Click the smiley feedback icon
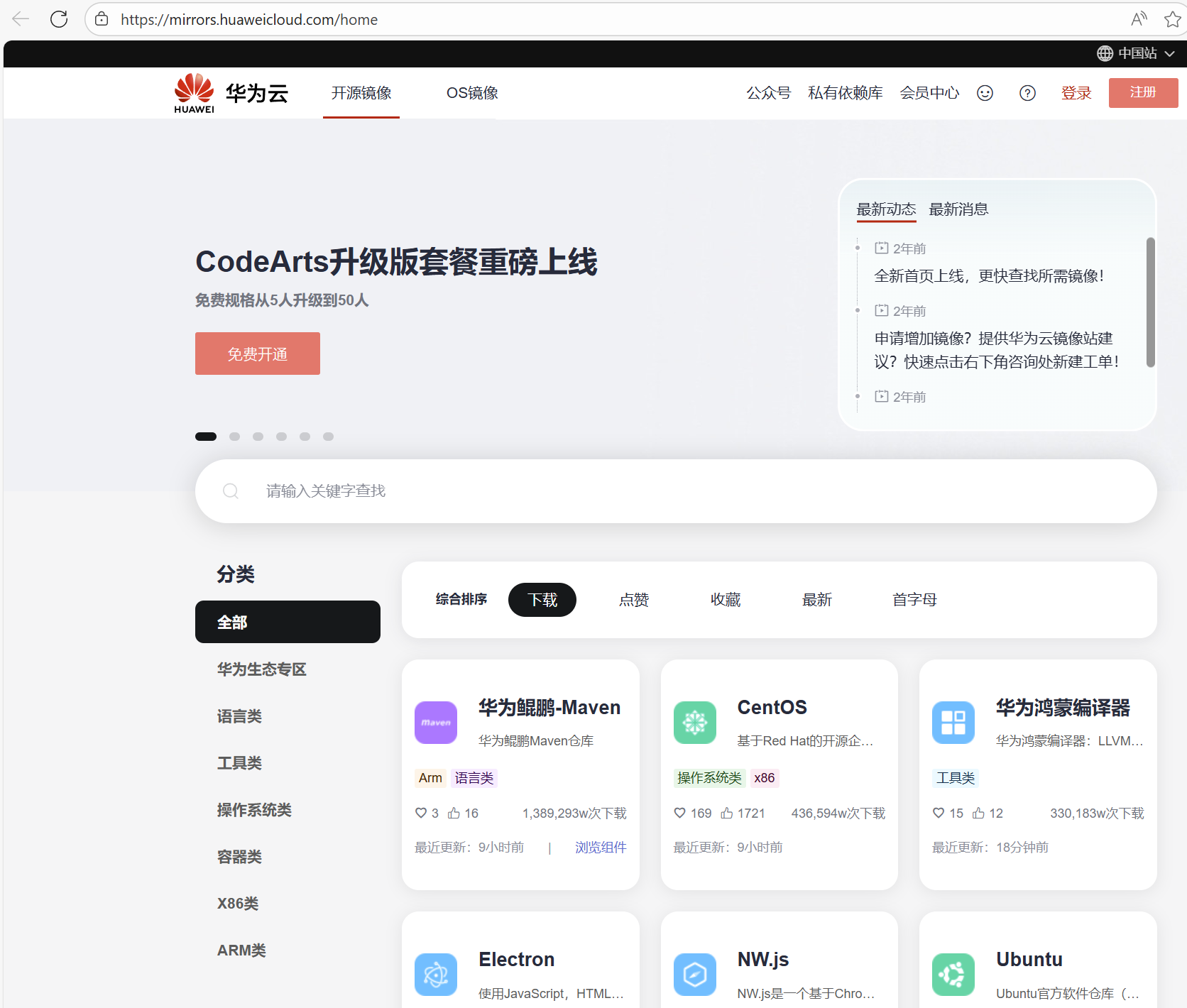This screenshot has width=1187, height=1008. coord(985,93)
